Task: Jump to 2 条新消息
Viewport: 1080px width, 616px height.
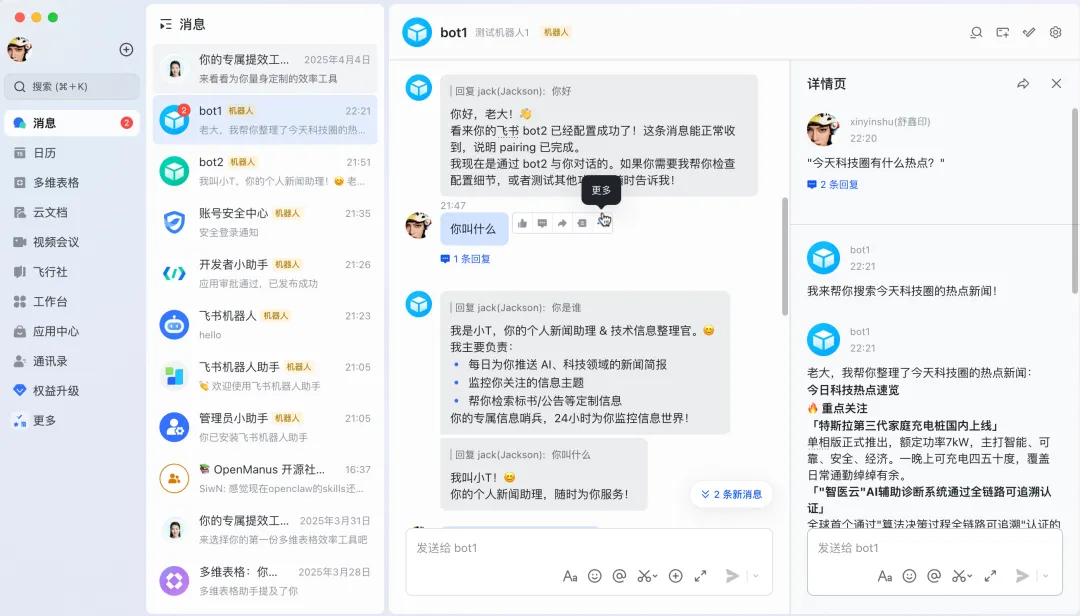Action: 731,494
